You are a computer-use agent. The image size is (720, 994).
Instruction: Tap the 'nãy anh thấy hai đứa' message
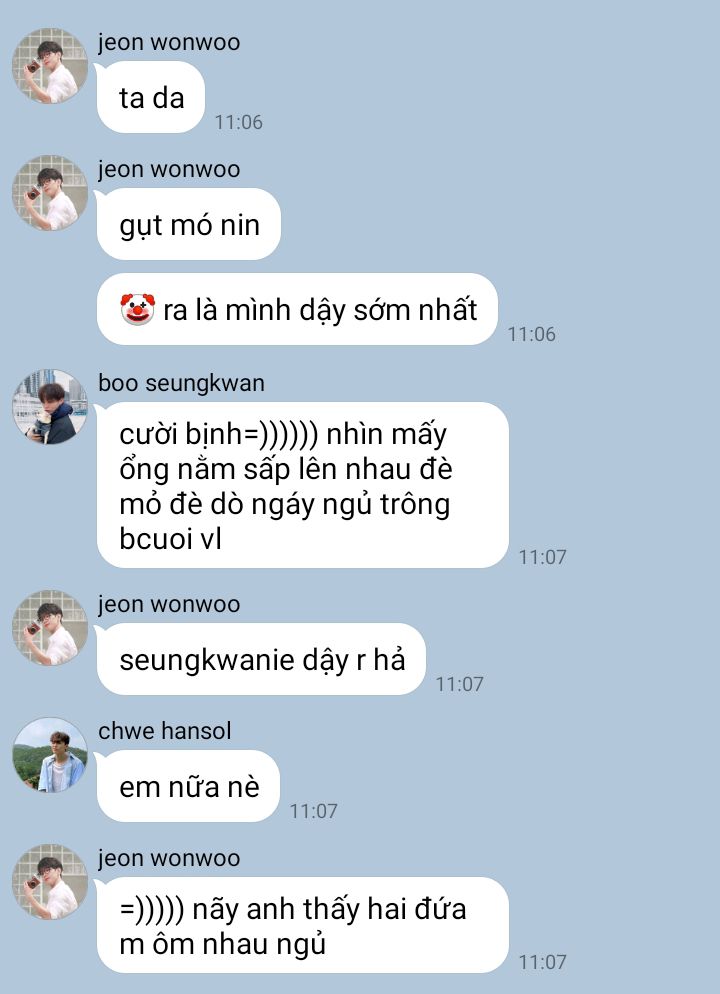pyautogui.click(x=303, y=926)
